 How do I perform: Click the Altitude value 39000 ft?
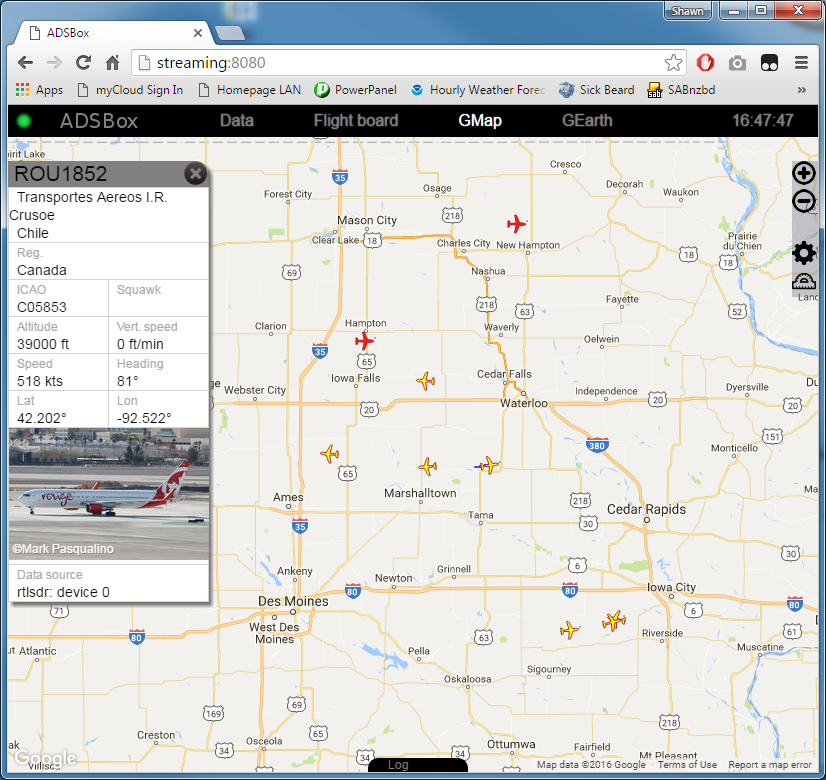(x=43, y=344)
